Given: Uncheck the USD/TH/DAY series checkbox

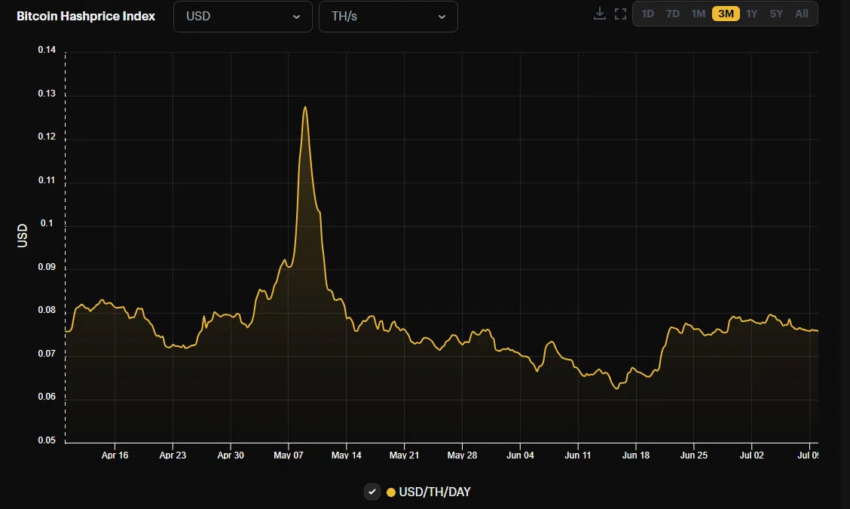Looking at the screenshot, I should pos(372,491).
